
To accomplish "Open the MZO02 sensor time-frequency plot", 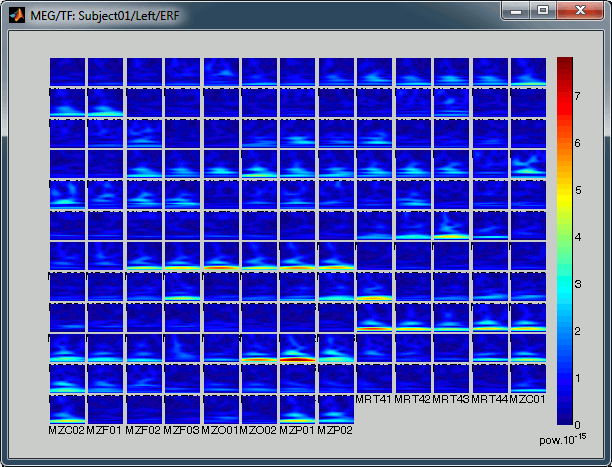I will [259, 408].
